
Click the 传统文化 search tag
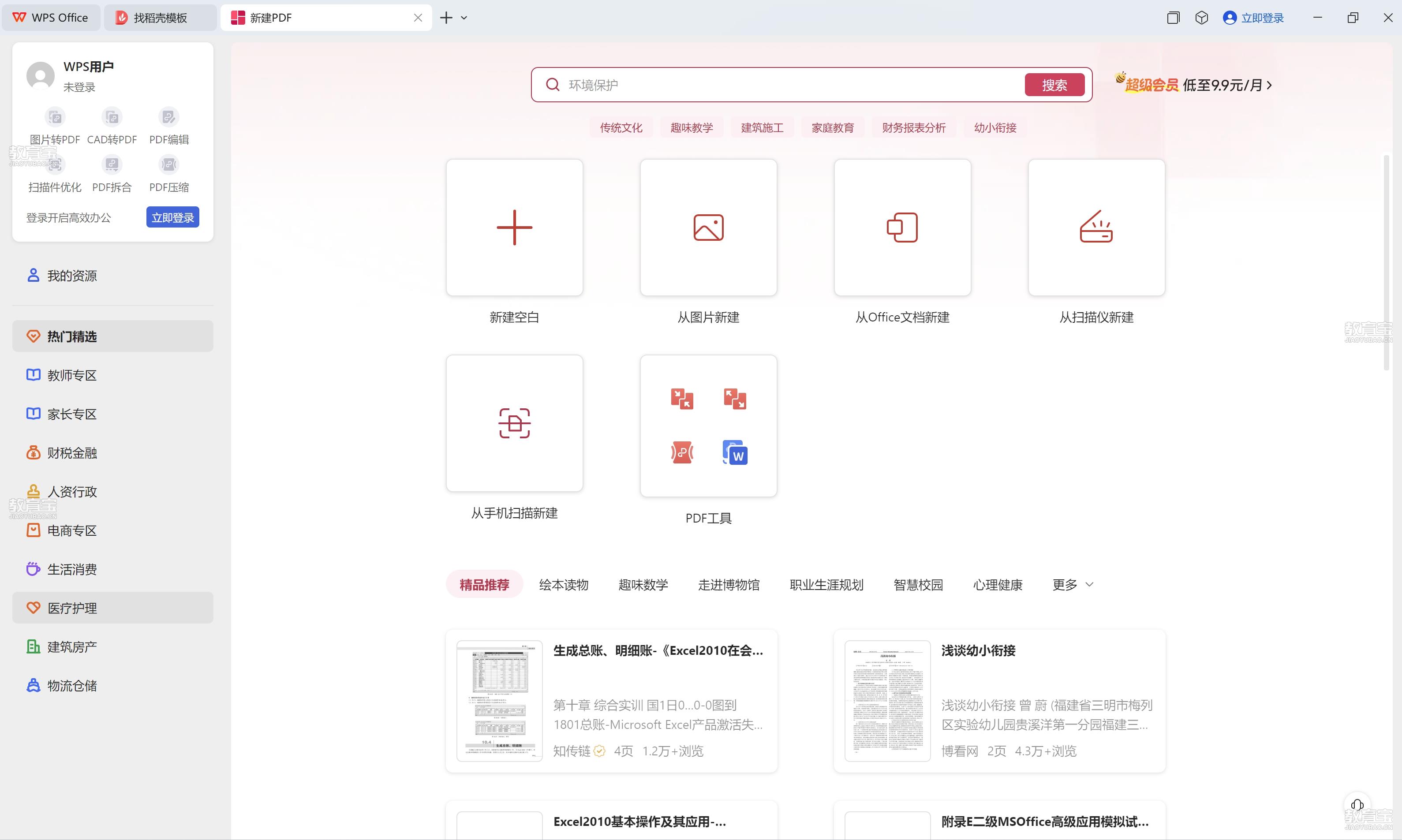click(621, 128)
